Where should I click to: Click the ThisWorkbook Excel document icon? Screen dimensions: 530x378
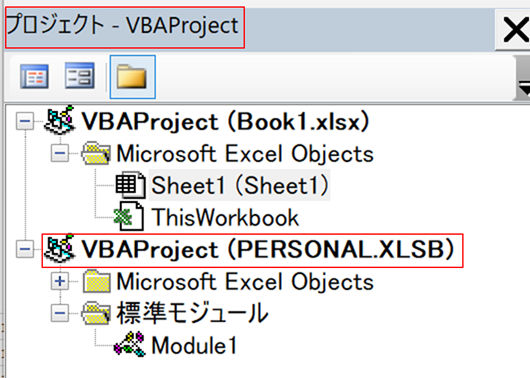coord(129,216)
